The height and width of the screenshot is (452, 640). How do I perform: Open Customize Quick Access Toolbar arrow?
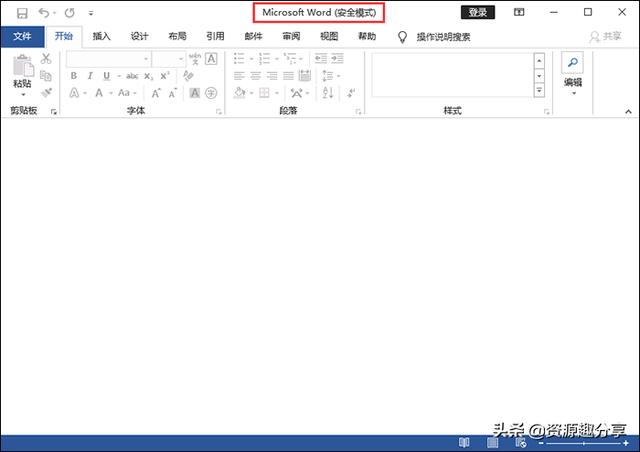91,13
